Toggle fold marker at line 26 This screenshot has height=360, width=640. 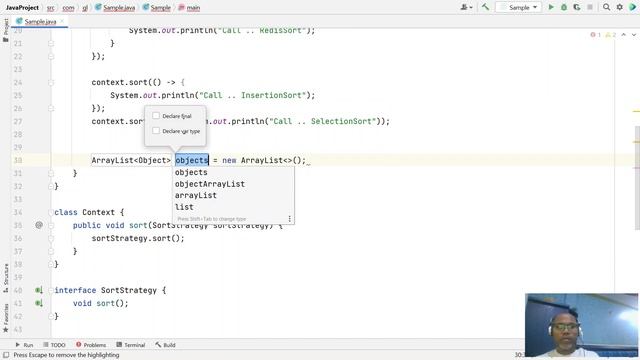(51, 108)
